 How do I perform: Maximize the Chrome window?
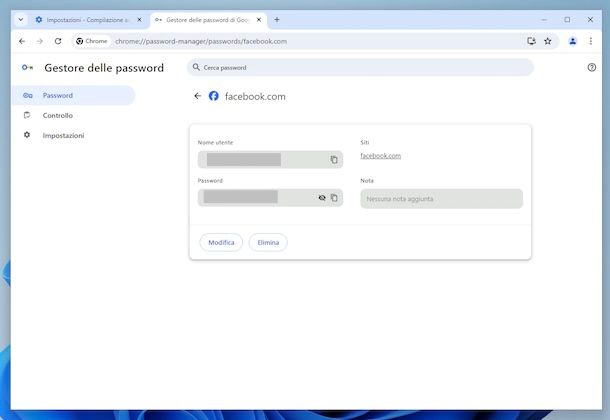(x=567, y=19)
